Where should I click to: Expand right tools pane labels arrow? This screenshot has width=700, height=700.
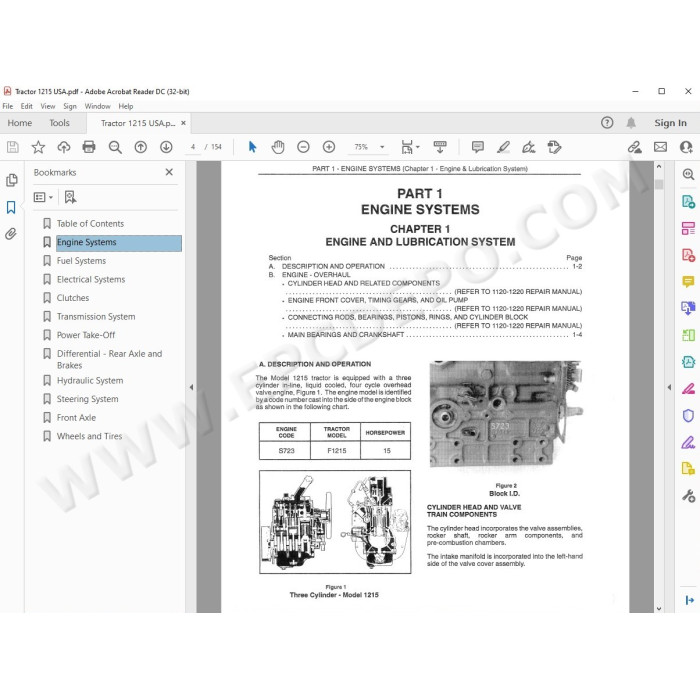(x=689, y=600)
